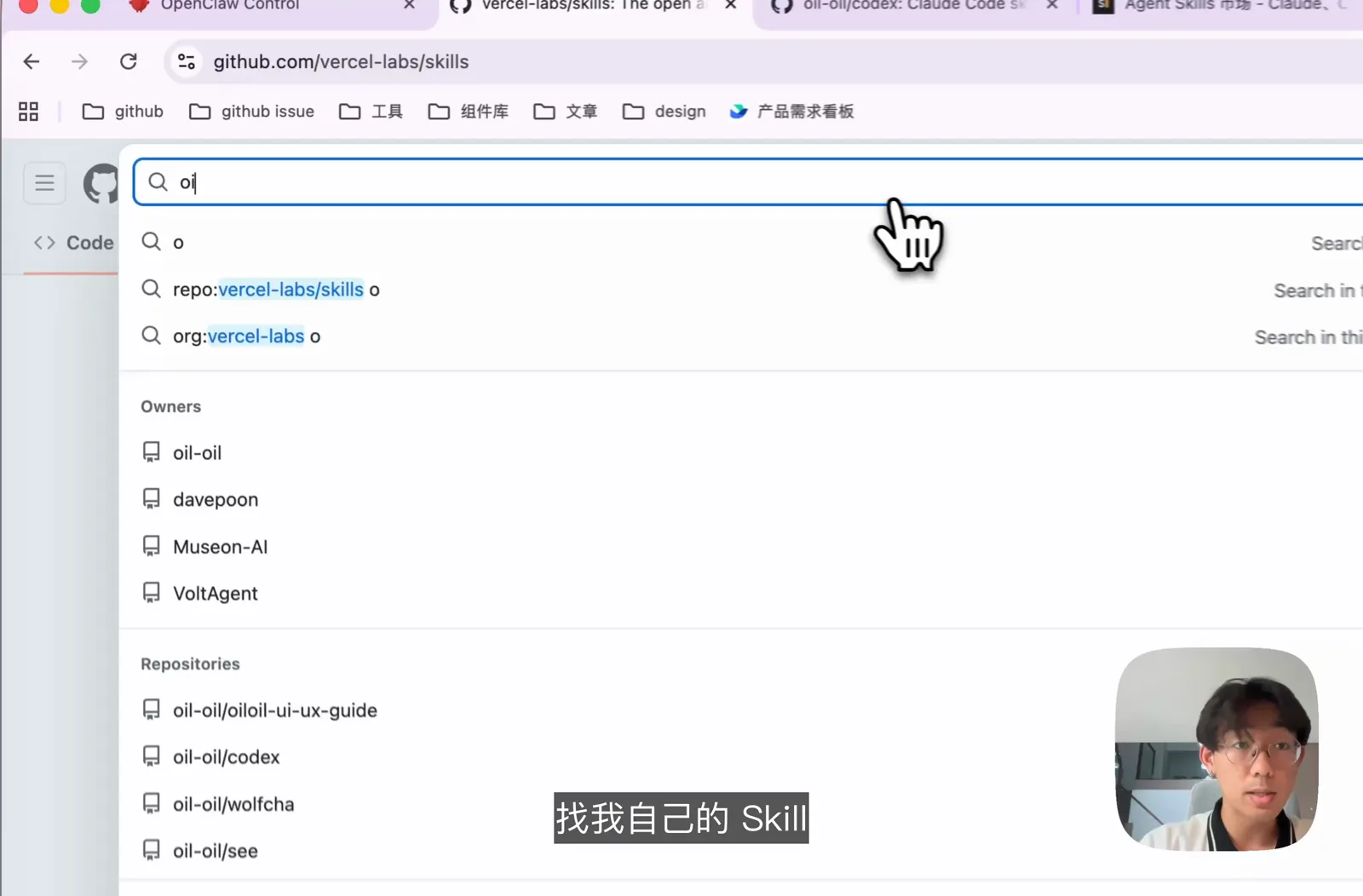Switch to the Agent Skills 市场 browser tab

[1222, 9]
